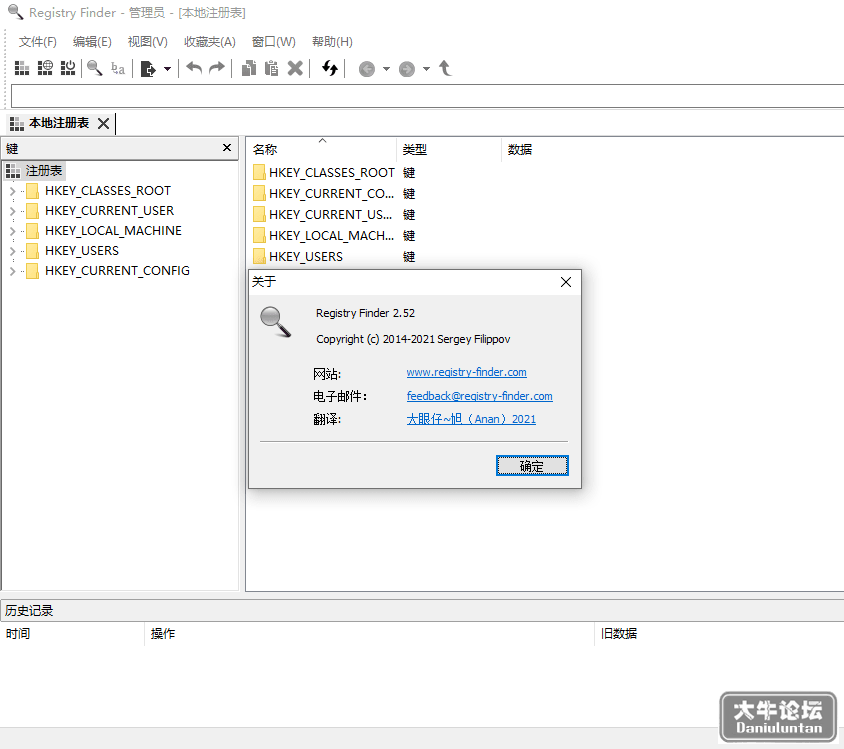Screen dimensions: 844x749
Task: Open the www.registry-finder.com link
Action: coord(466,372)
